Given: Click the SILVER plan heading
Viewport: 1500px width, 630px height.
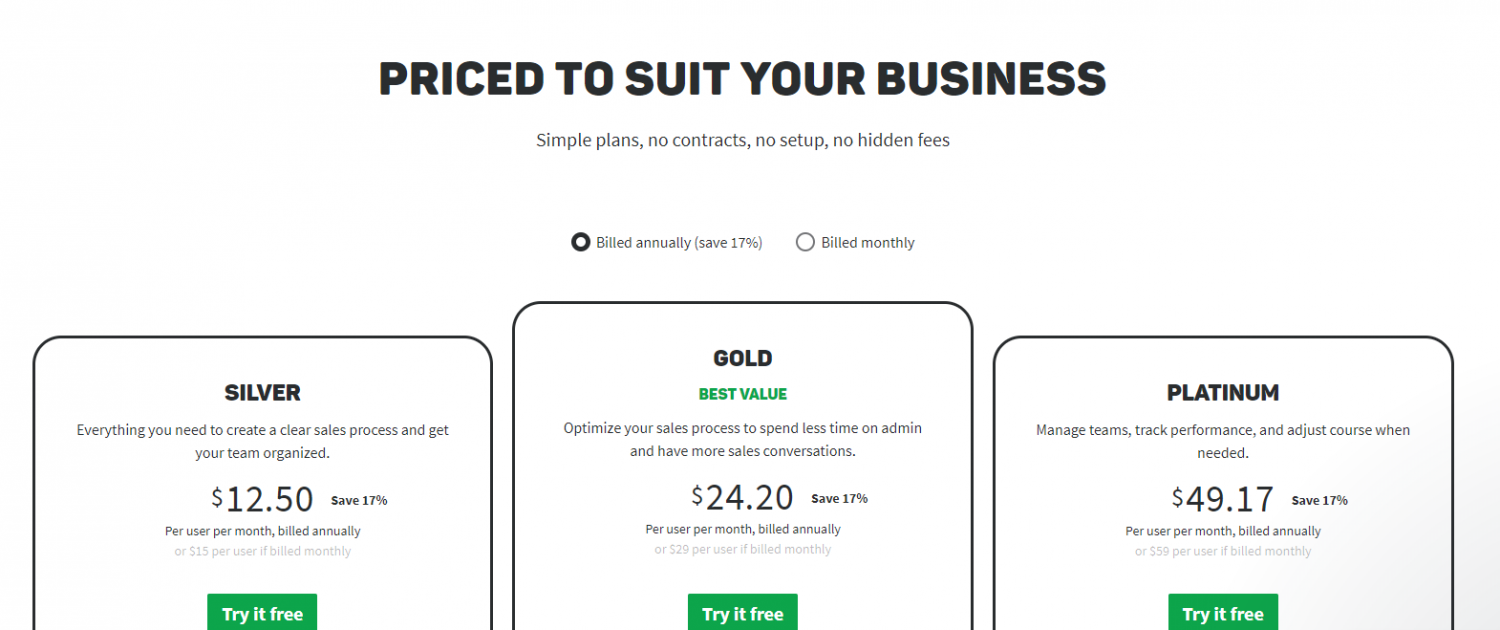Looking at the screenshot, I should [262, 392].
